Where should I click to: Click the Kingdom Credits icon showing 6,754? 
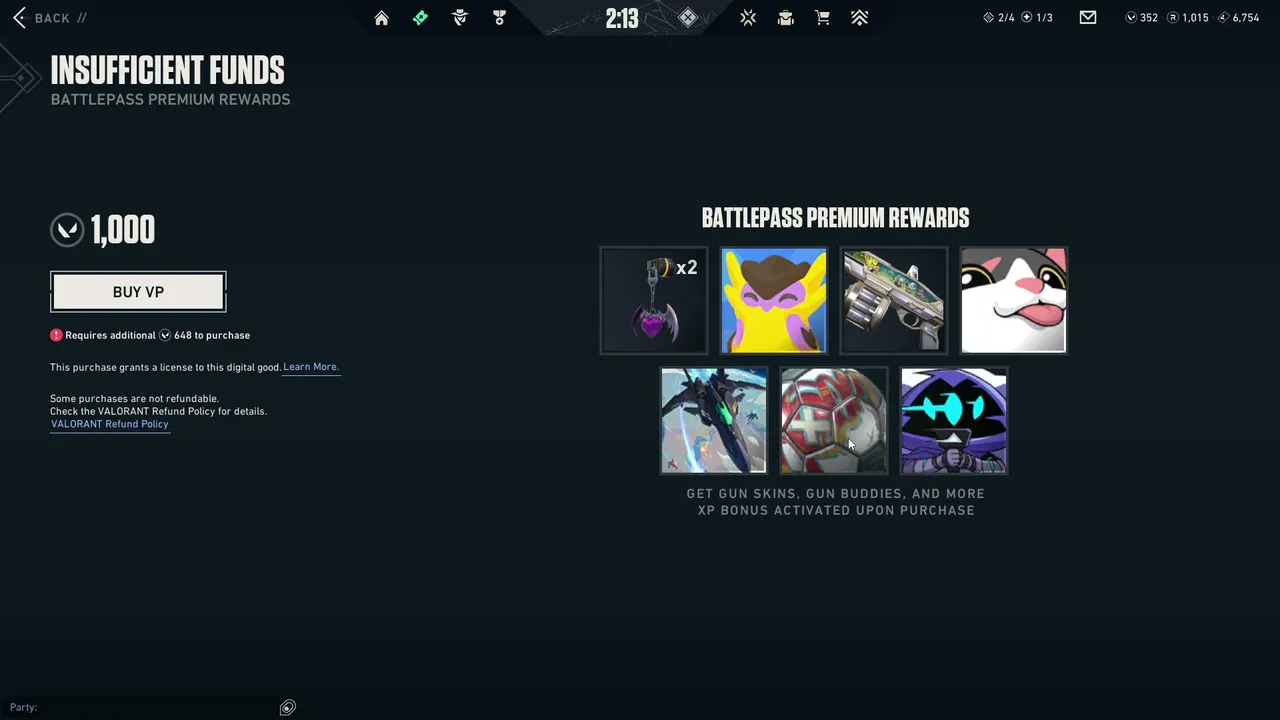[1223, 18]
